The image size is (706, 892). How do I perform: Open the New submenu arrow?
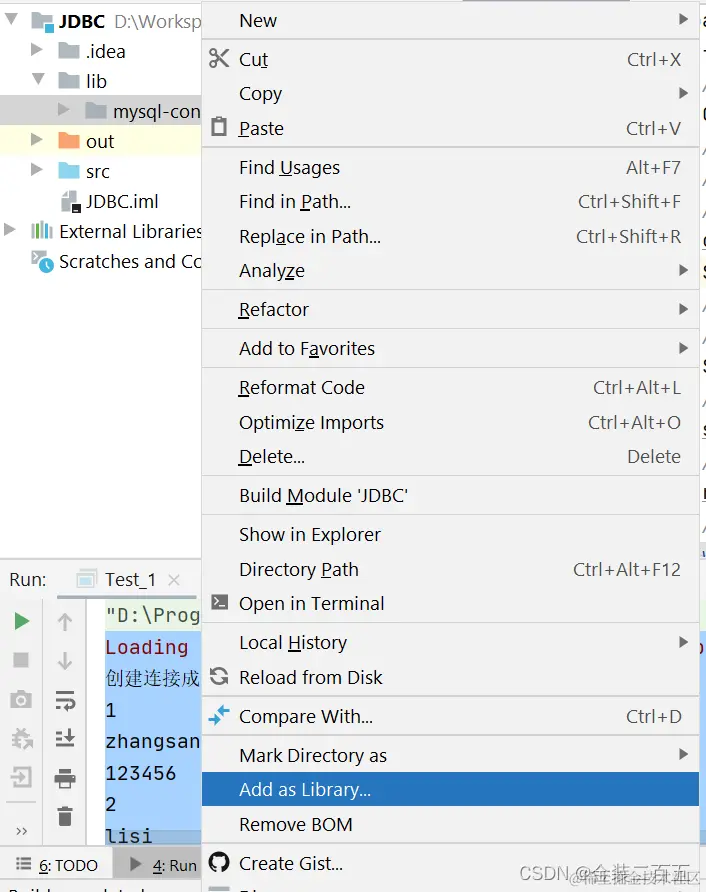pos(683,19)
